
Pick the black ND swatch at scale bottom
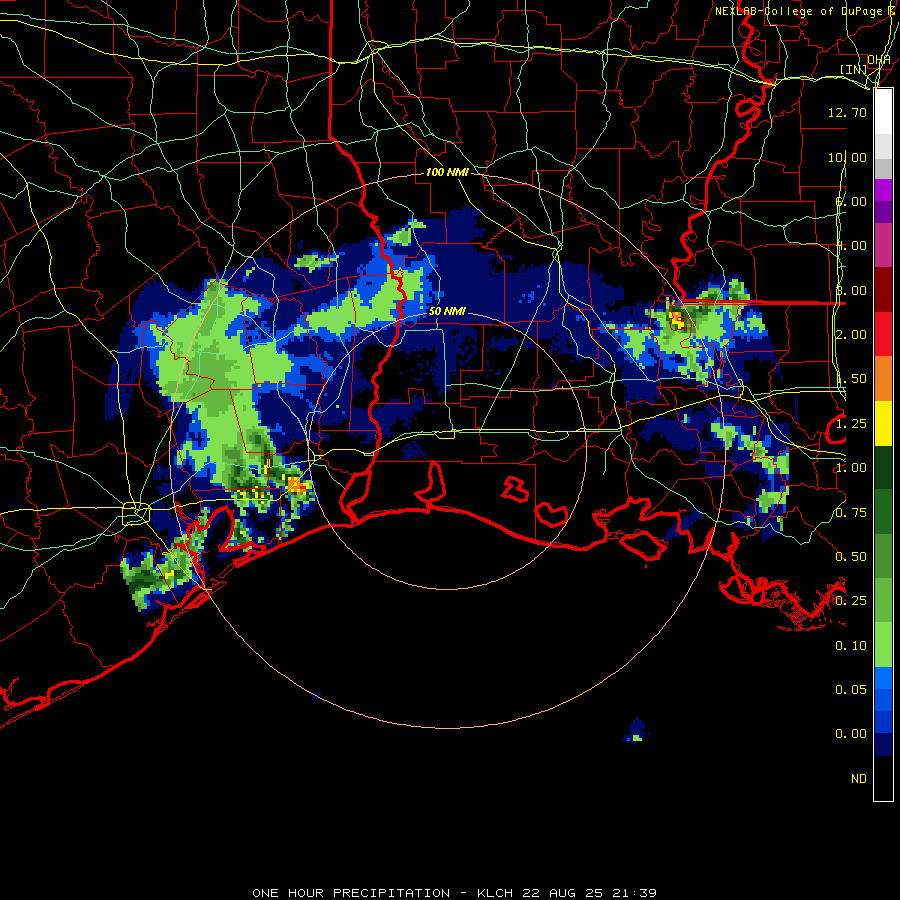coord(883,778)
